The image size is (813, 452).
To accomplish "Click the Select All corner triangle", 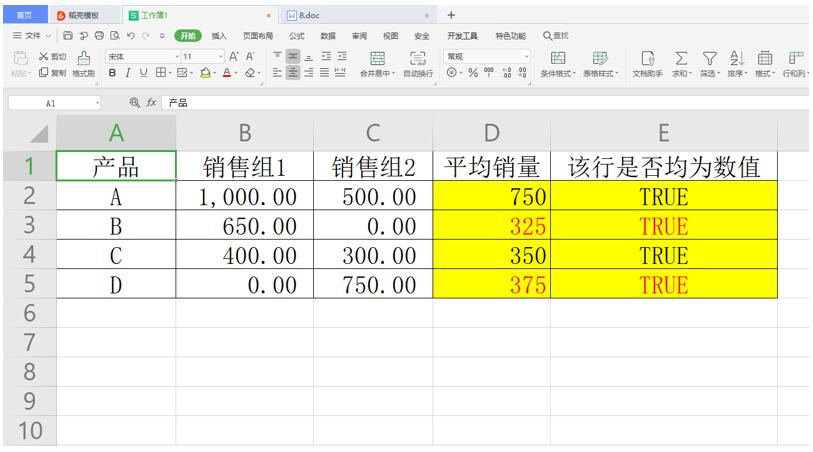I will coord(38,134).
